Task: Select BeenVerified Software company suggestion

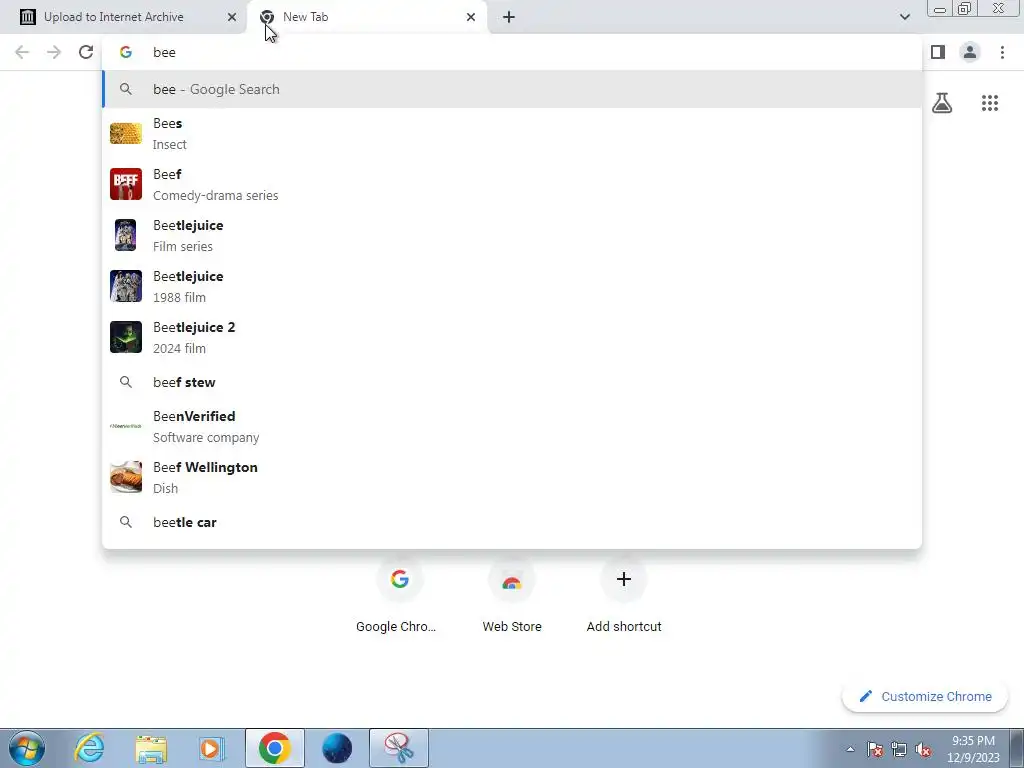Action: (512, 426)
